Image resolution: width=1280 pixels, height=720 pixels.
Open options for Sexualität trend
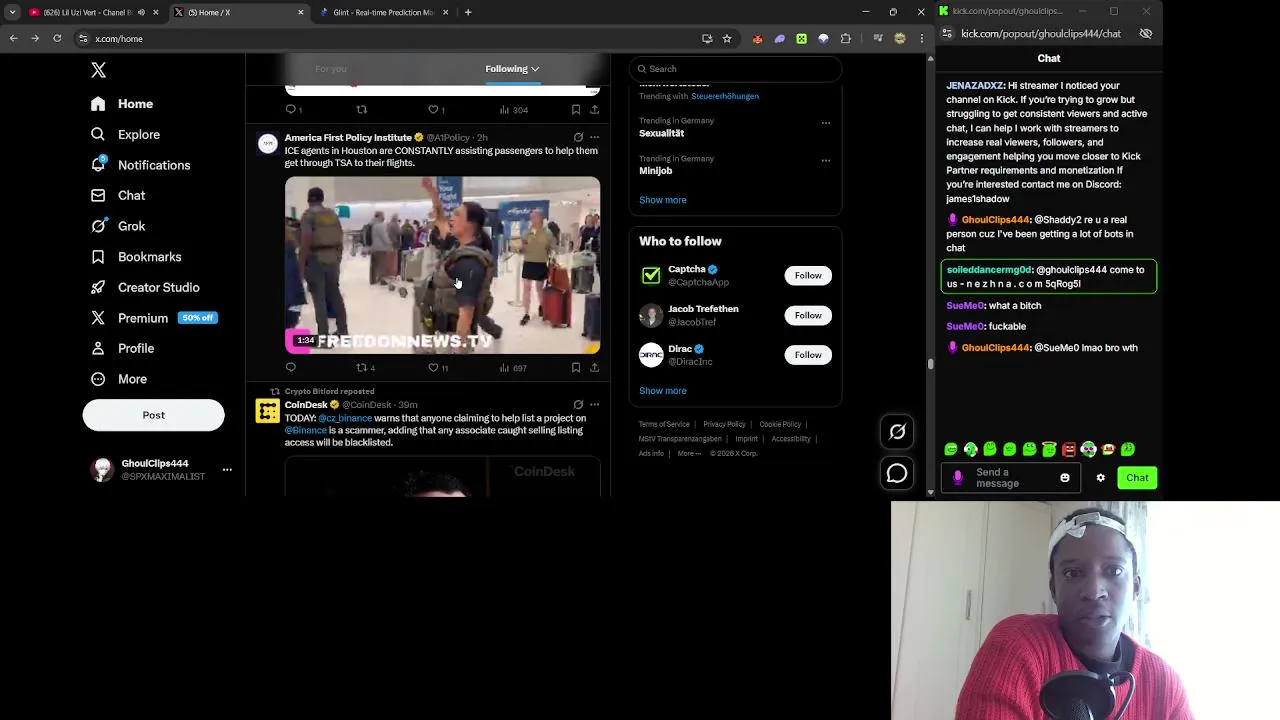pyautogui.click(x=826, y=123)
